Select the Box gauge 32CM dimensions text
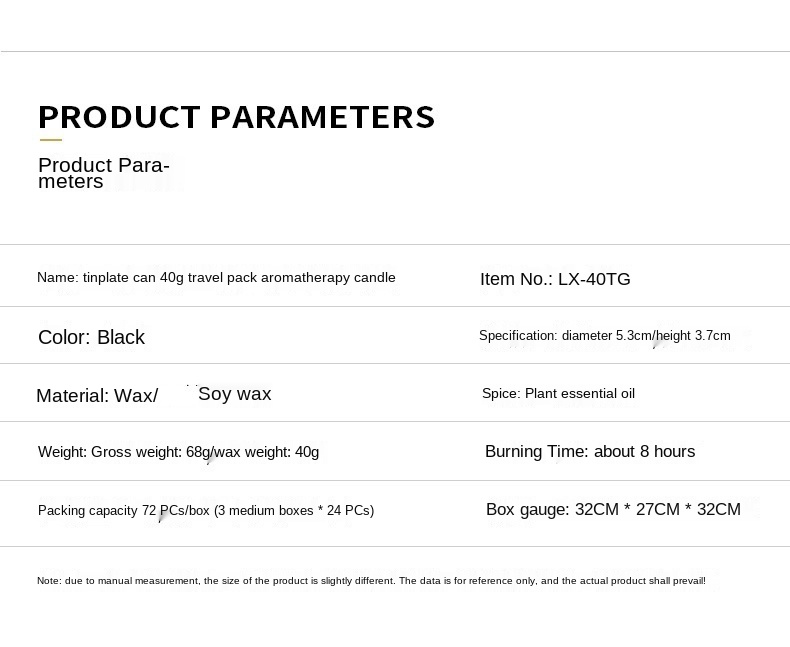The width and height of the screenshot is (790, 647). point(657,510)
